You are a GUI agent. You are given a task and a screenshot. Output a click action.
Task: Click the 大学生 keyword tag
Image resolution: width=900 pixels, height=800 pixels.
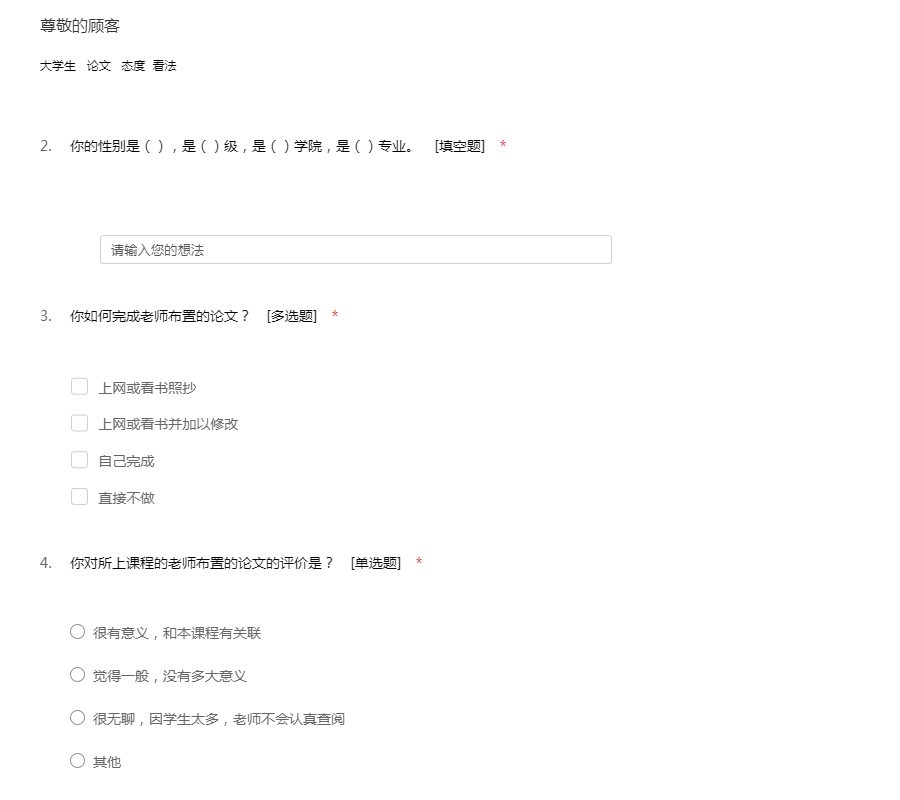pyautogui.click(x=58, y=66)
